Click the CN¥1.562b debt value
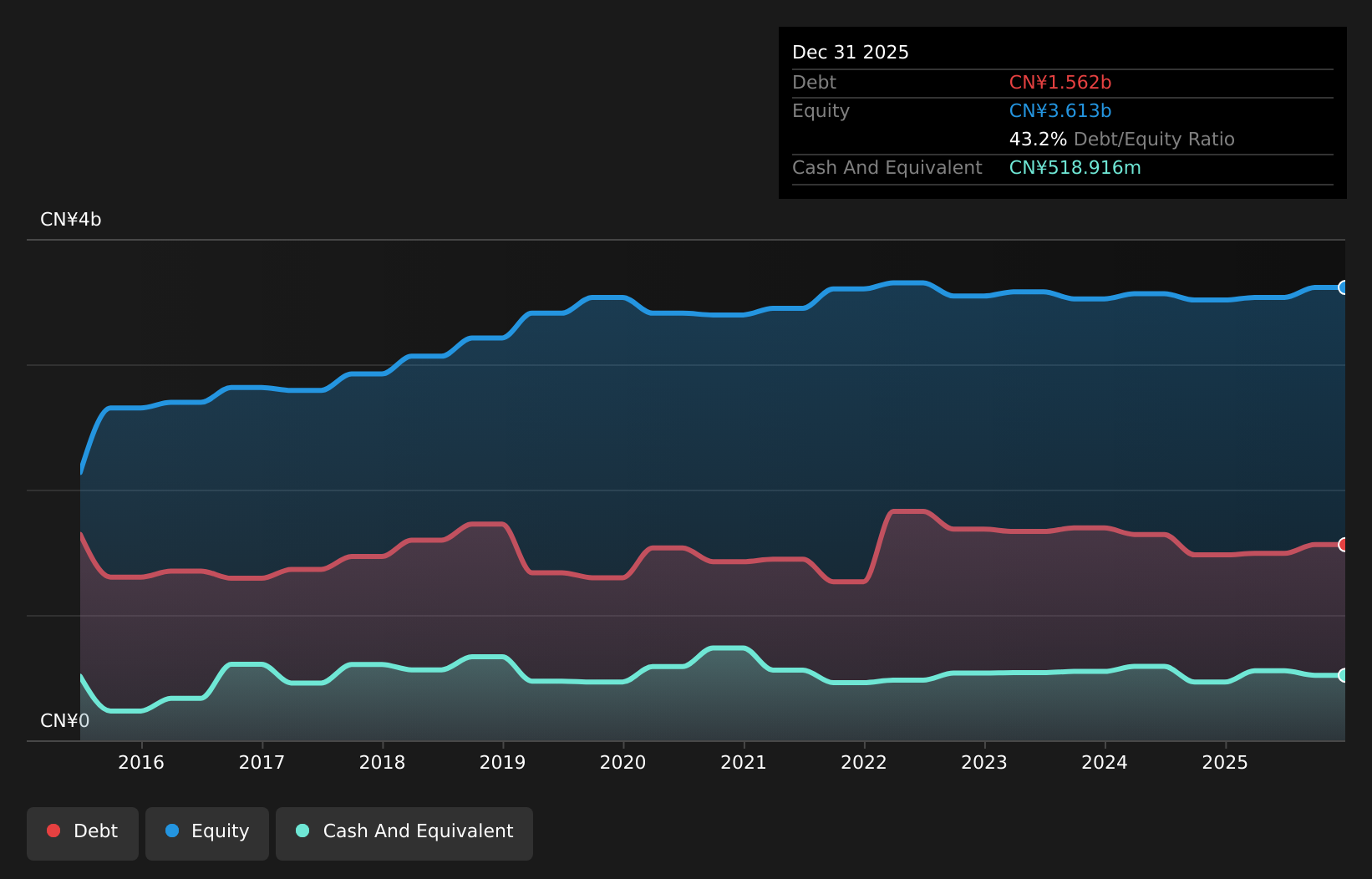The height and width of the screenshot is (879, 1372). [1060, 83]
